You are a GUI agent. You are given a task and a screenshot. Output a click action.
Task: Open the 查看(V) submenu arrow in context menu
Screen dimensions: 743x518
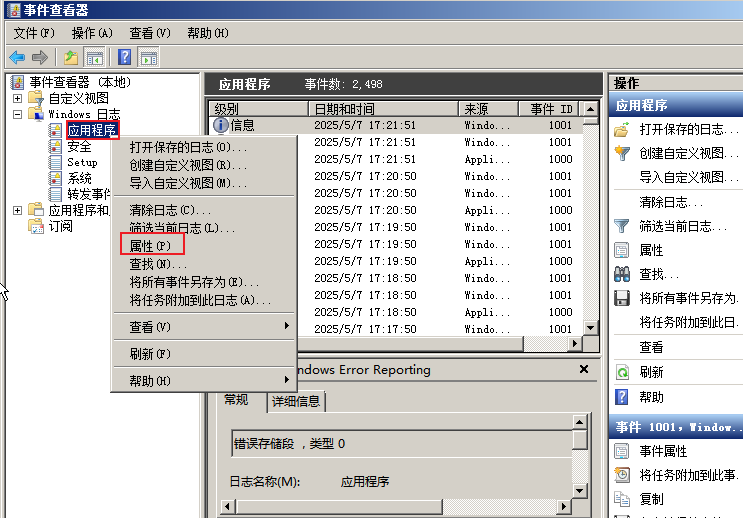(287, 326)
